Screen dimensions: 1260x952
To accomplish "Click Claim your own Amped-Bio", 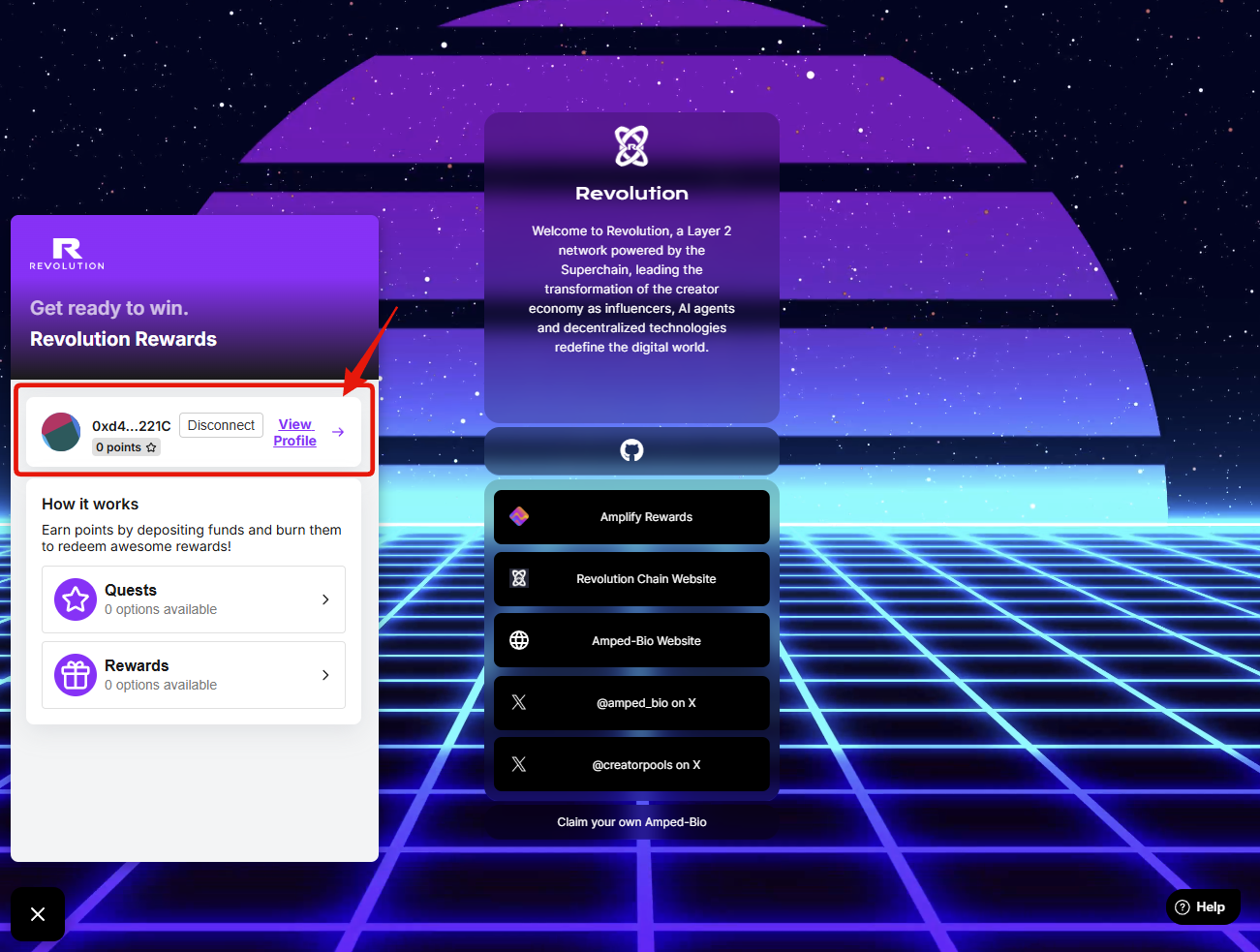I will click(x=631, y=822).
